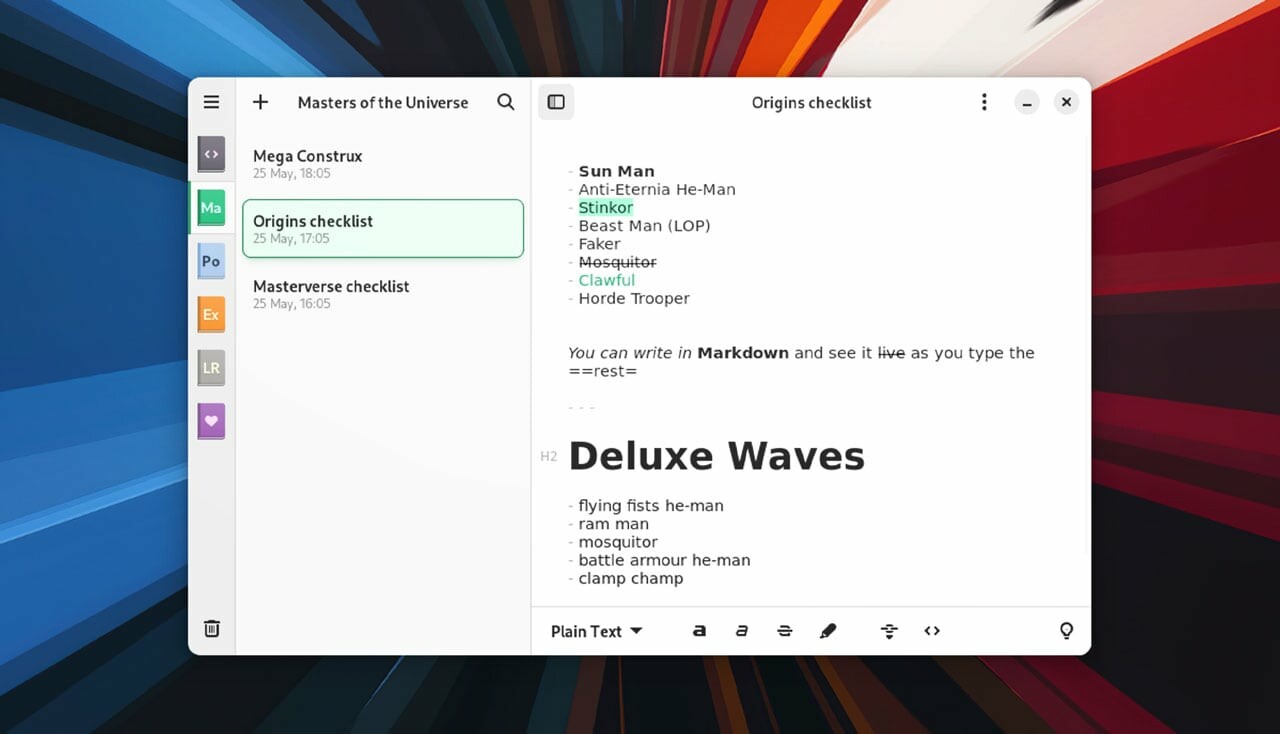Image resolution: width=1280 pixels, height=734 pixels.
Task: Select the blue Po notebook
Action: (211, 261)
